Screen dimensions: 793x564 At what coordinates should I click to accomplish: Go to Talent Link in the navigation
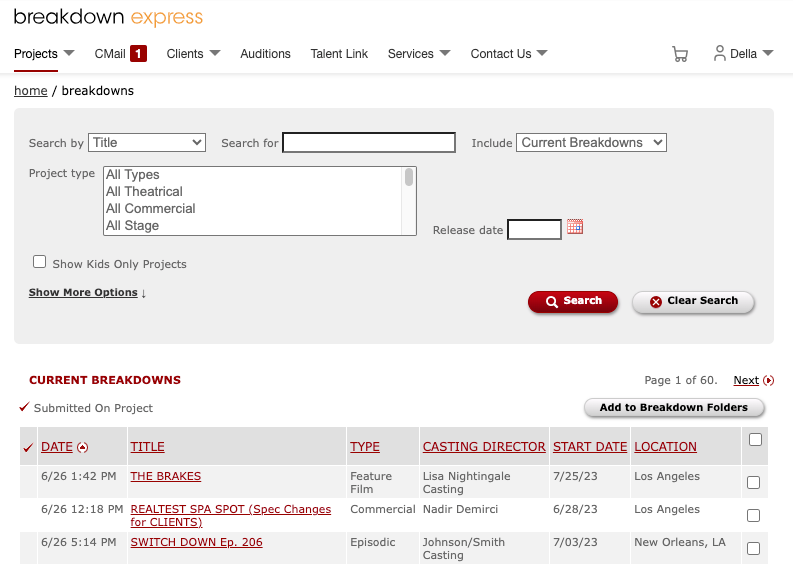(339, 54)
